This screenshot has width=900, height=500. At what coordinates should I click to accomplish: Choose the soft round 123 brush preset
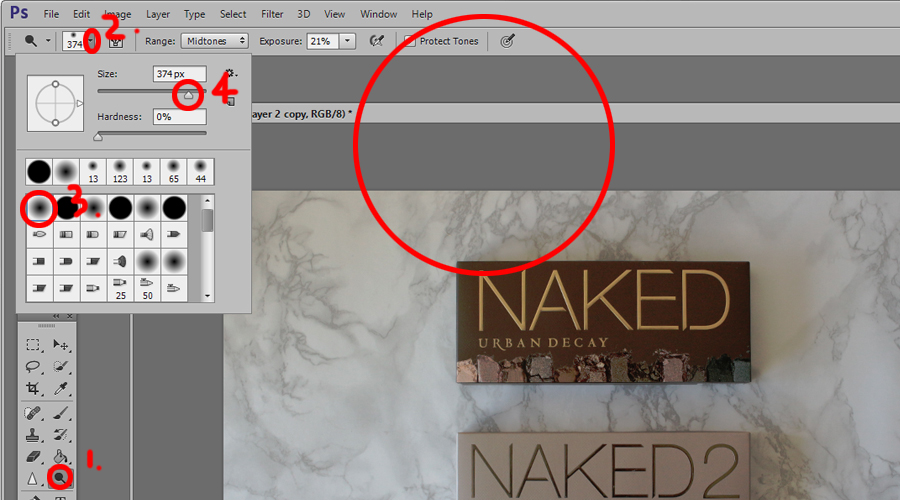(119, 170)
